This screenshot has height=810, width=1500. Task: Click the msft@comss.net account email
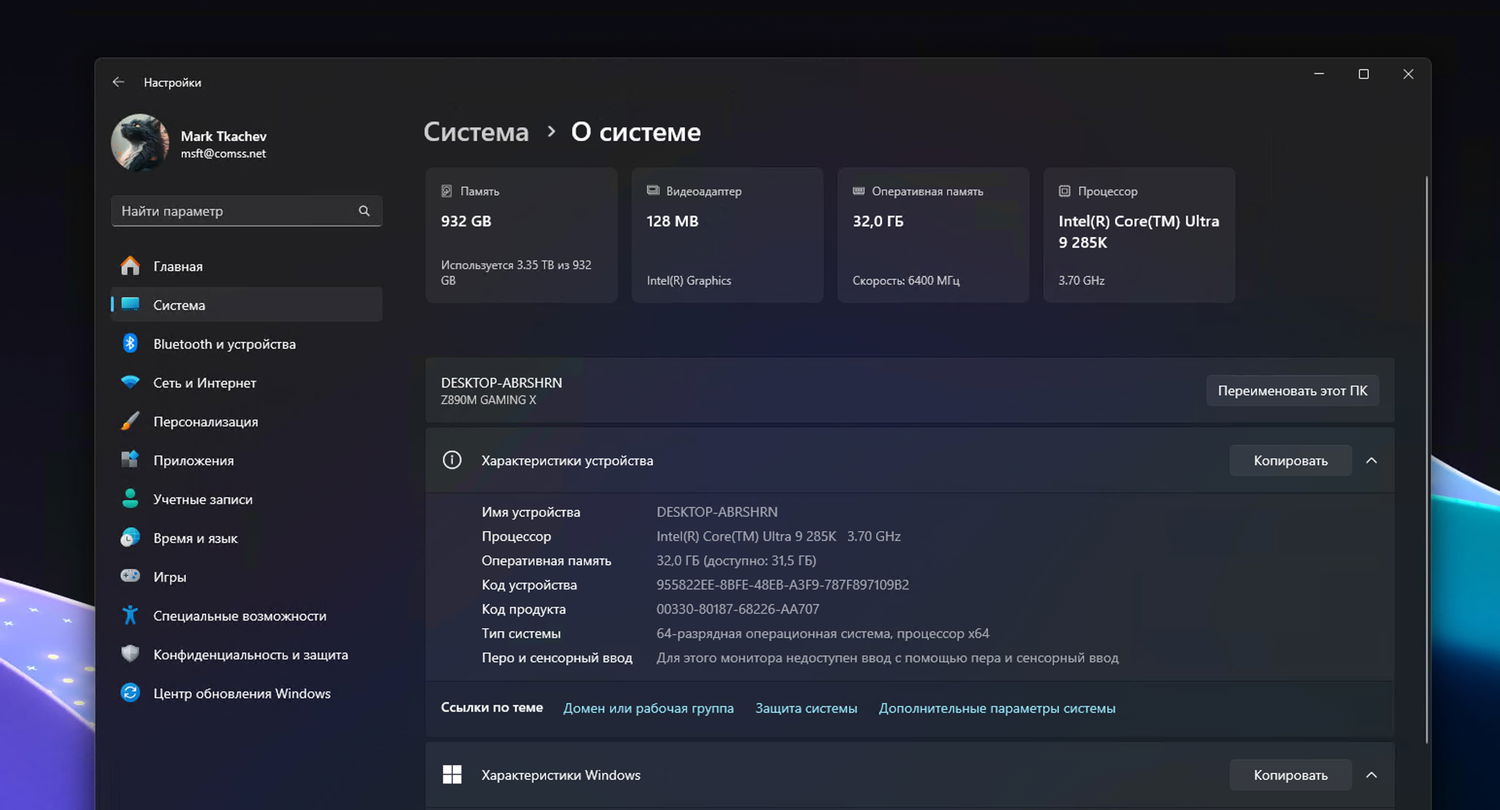pyautogui.click(x=223, y=154)
